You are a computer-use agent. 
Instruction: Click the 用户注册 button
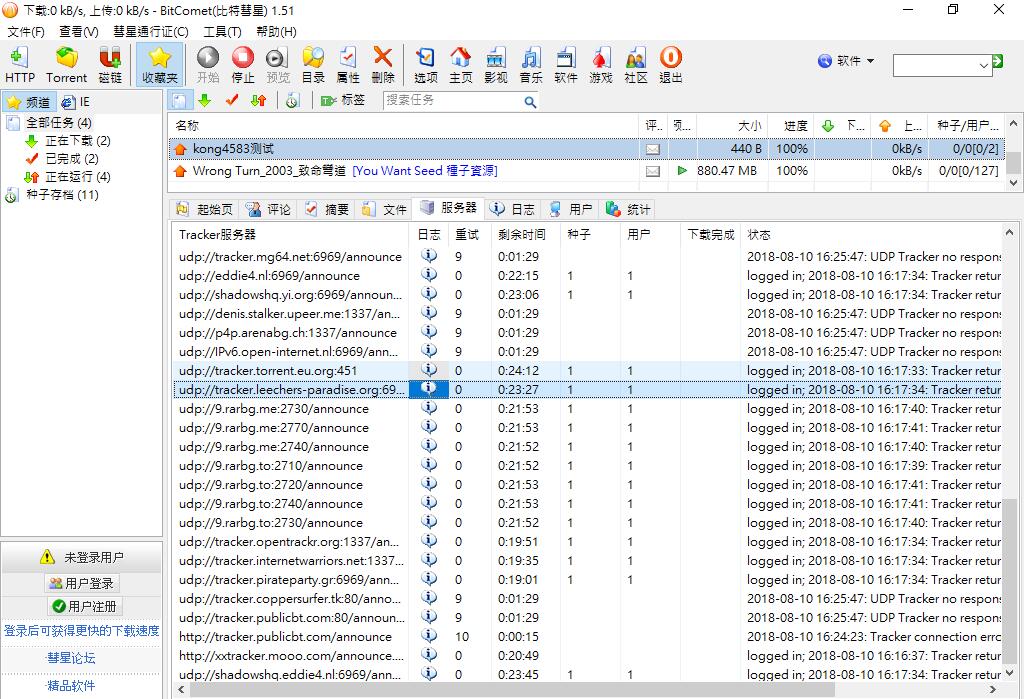[x=84, y=606]
